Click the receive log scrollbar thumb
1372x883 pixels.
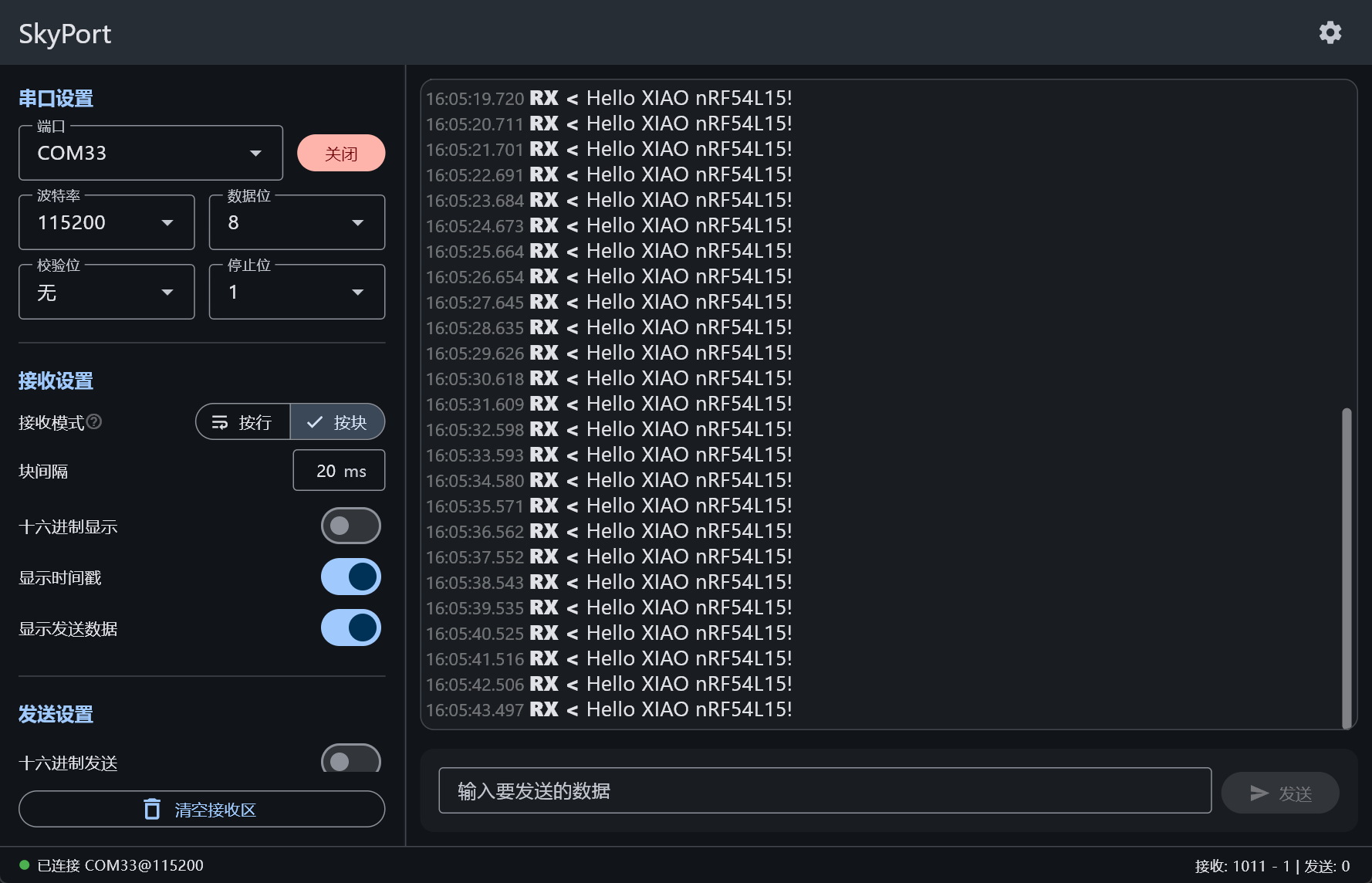pyautogui.click(x=1347, y=567)
